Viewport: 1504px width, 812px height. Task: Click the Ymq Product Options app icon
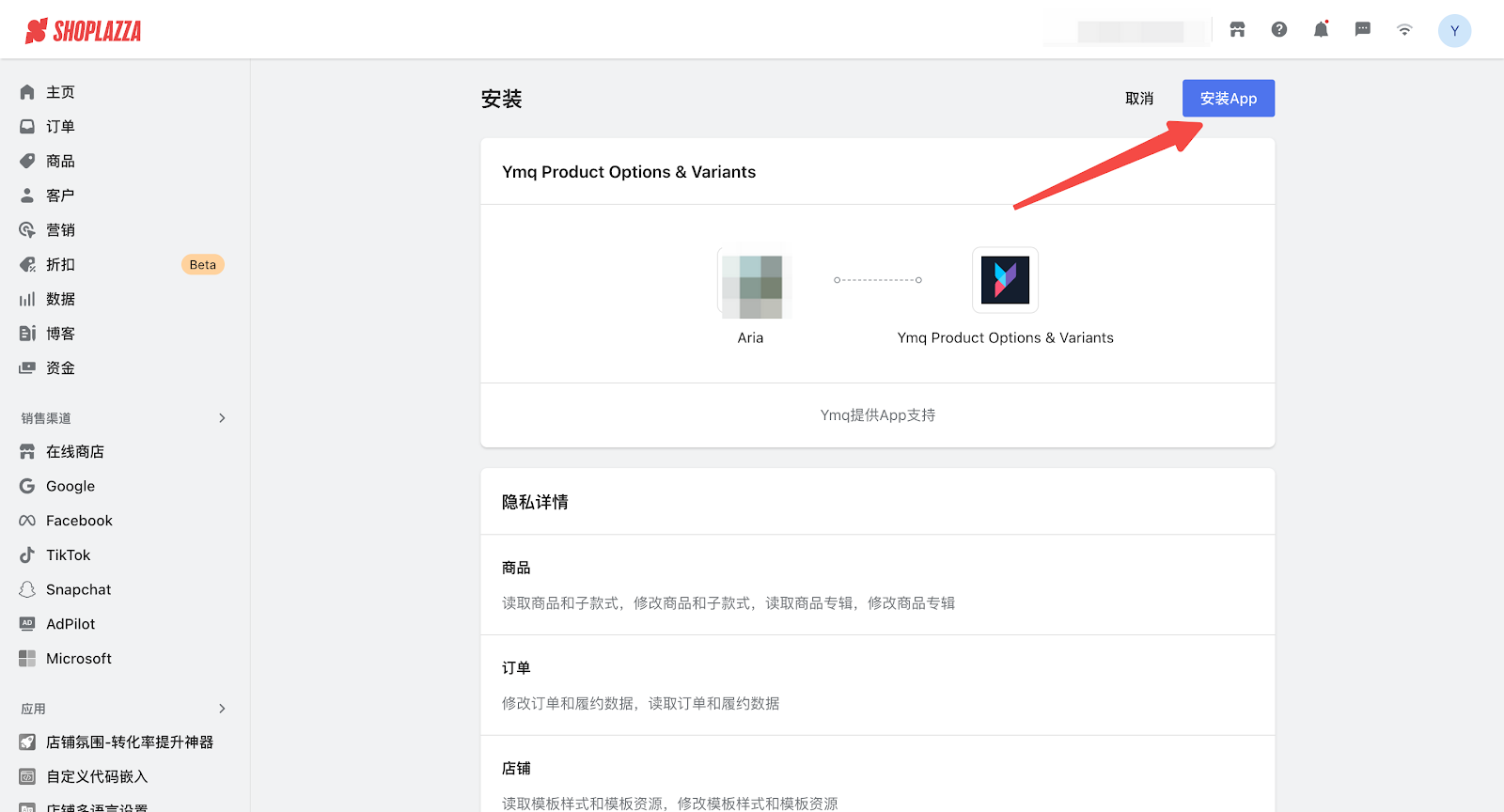pos(1005,280)
